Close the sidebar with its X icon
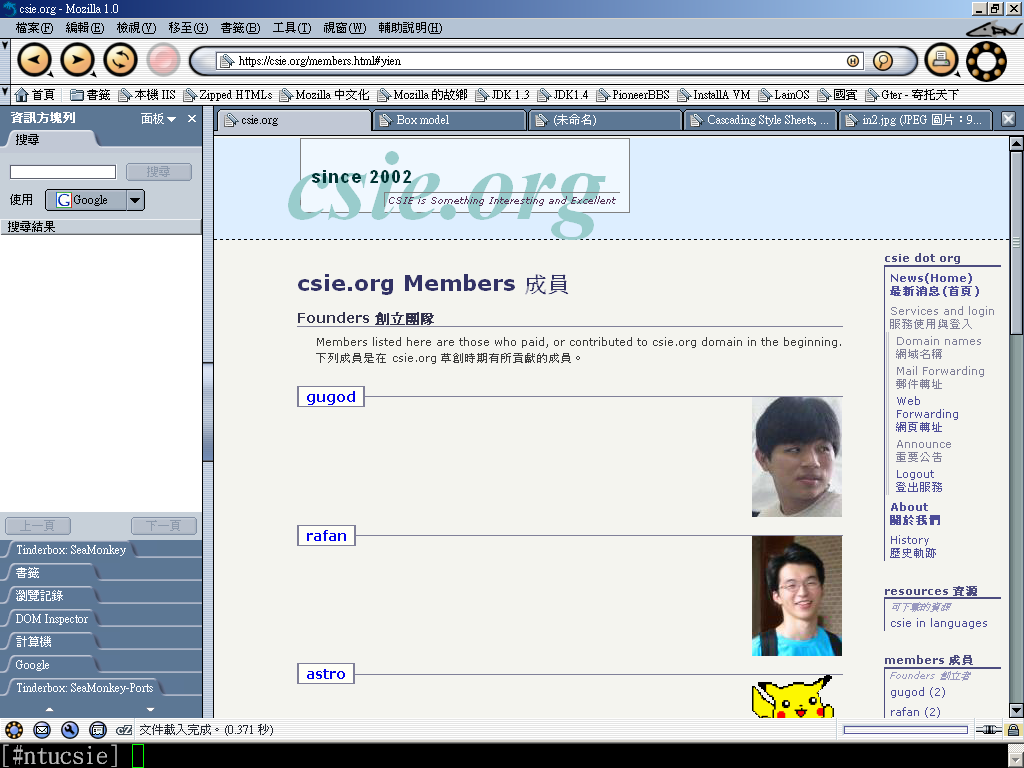The height and width of the screenshot is (768, 1024). click(x=192, y=118)
